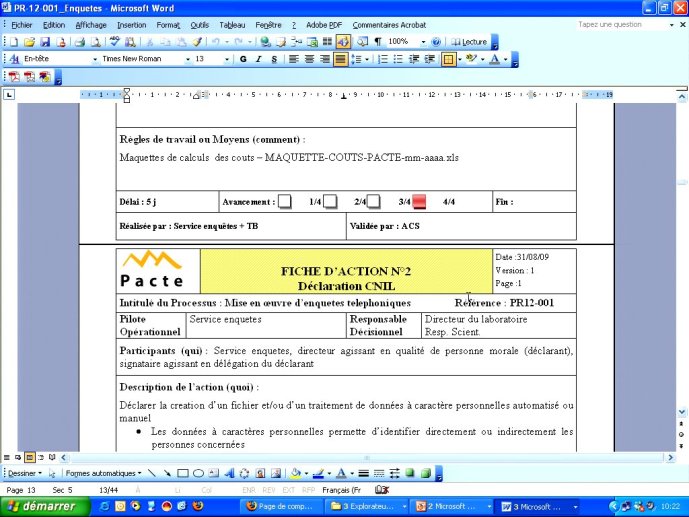Open the Edition menu
Image resolution: width=689 pixels, height=517 pixels.
point(54,25)
